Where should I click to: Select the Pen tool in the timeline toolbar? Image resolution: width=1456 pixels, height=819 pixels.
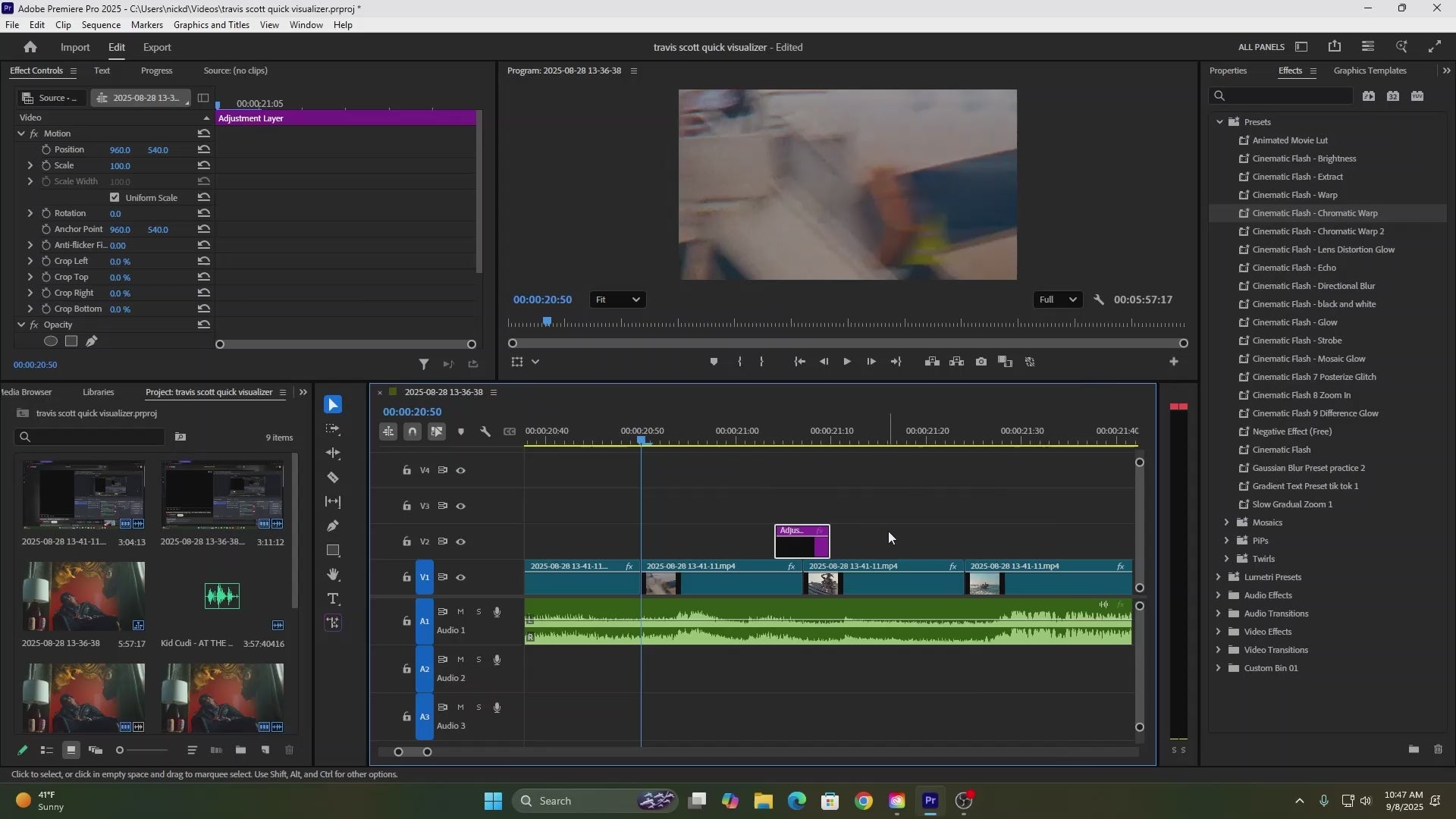click(x=332, y=526)
